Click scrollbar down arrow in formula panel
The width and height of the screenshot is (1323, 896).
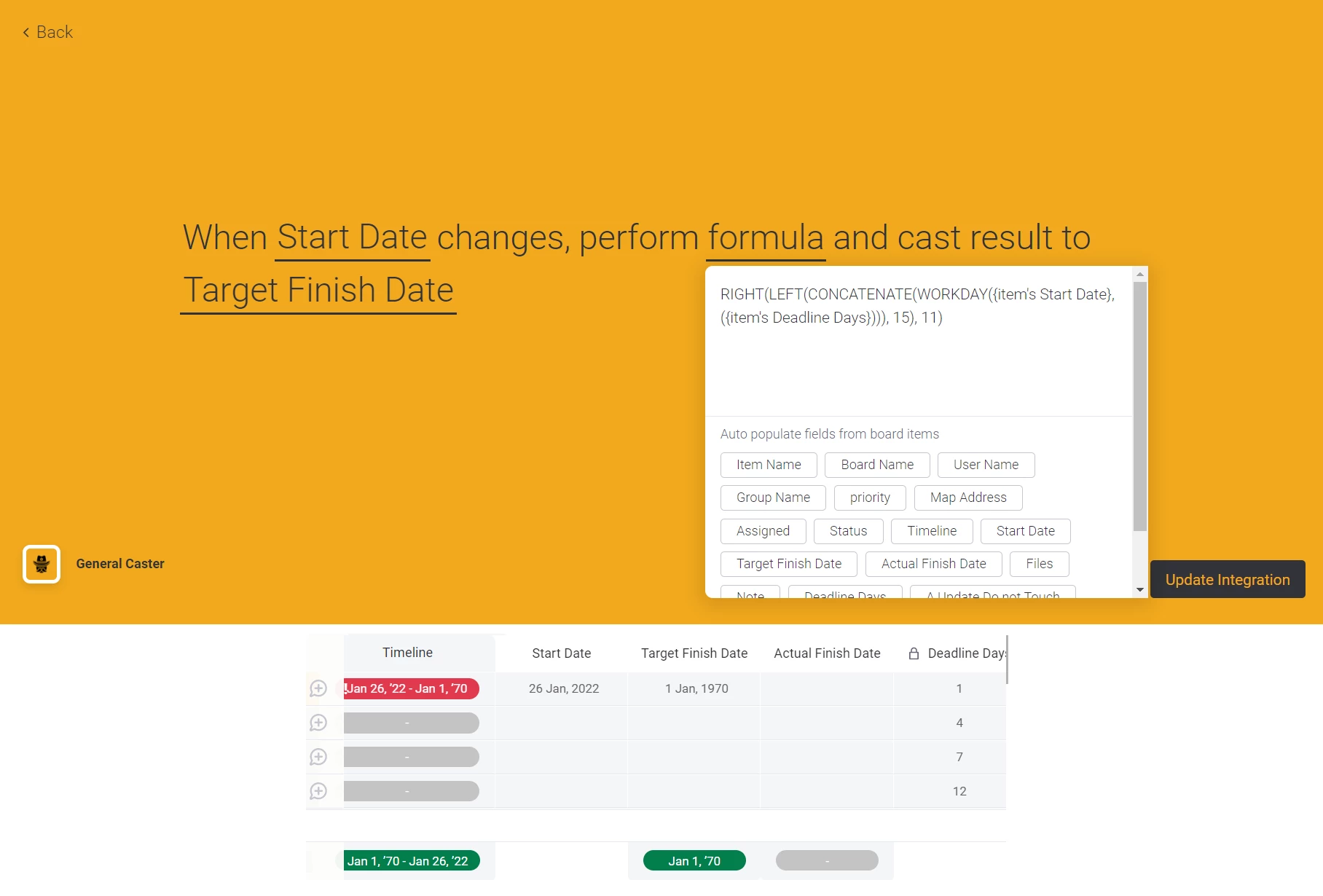point(1140,590)
